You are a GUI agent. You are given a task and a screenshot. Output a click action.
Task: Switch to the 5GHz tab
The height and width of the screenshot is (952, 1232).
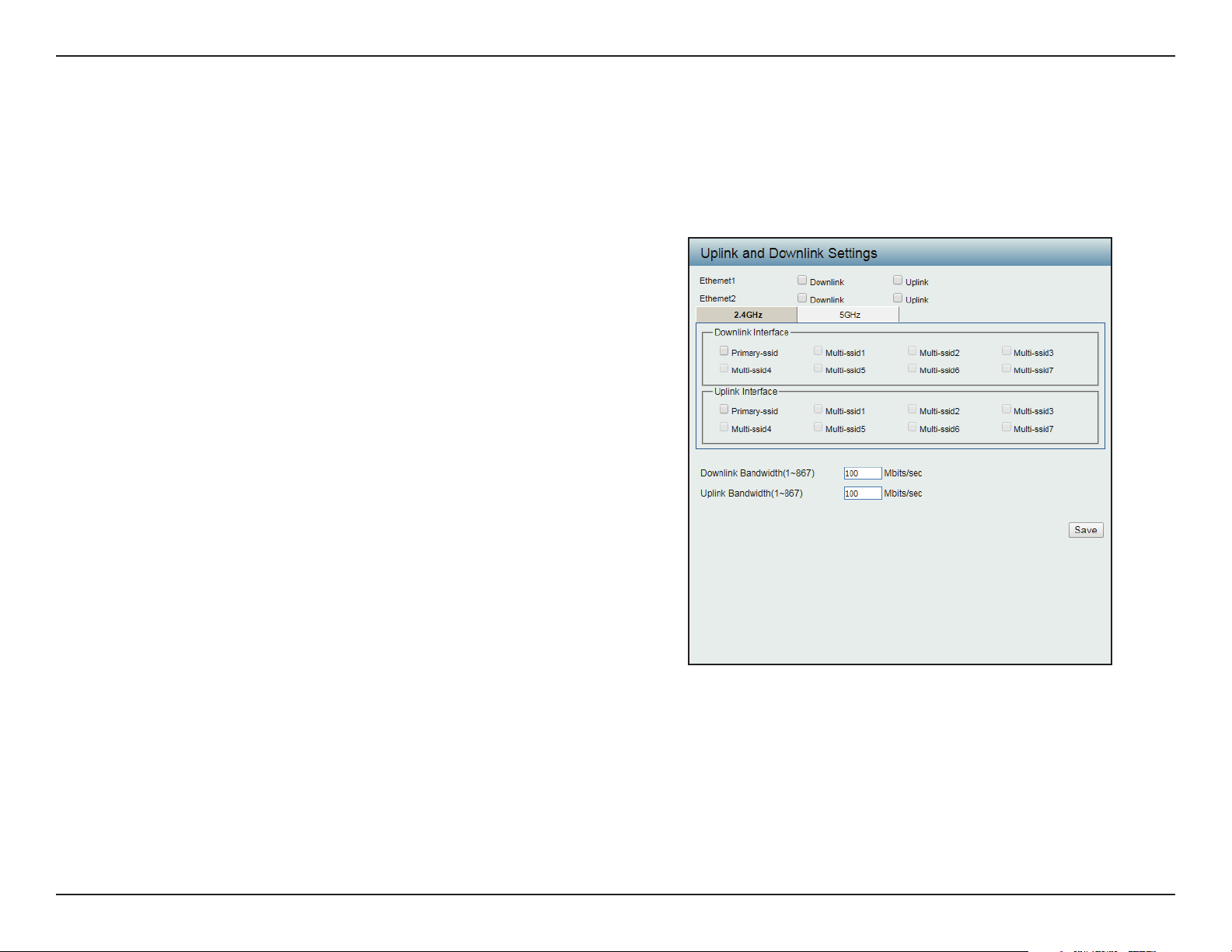(849, 315)
